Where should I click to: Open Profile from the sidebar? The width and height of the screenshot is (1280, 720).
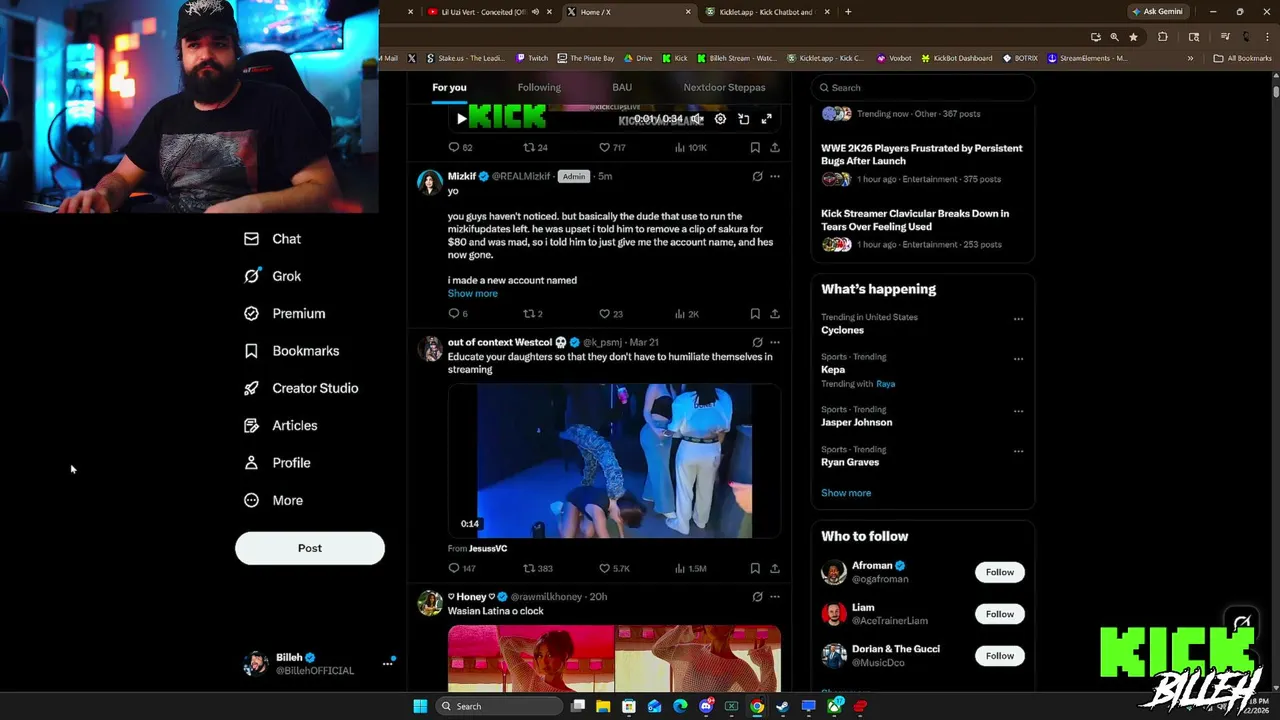(x=277, y=463)
